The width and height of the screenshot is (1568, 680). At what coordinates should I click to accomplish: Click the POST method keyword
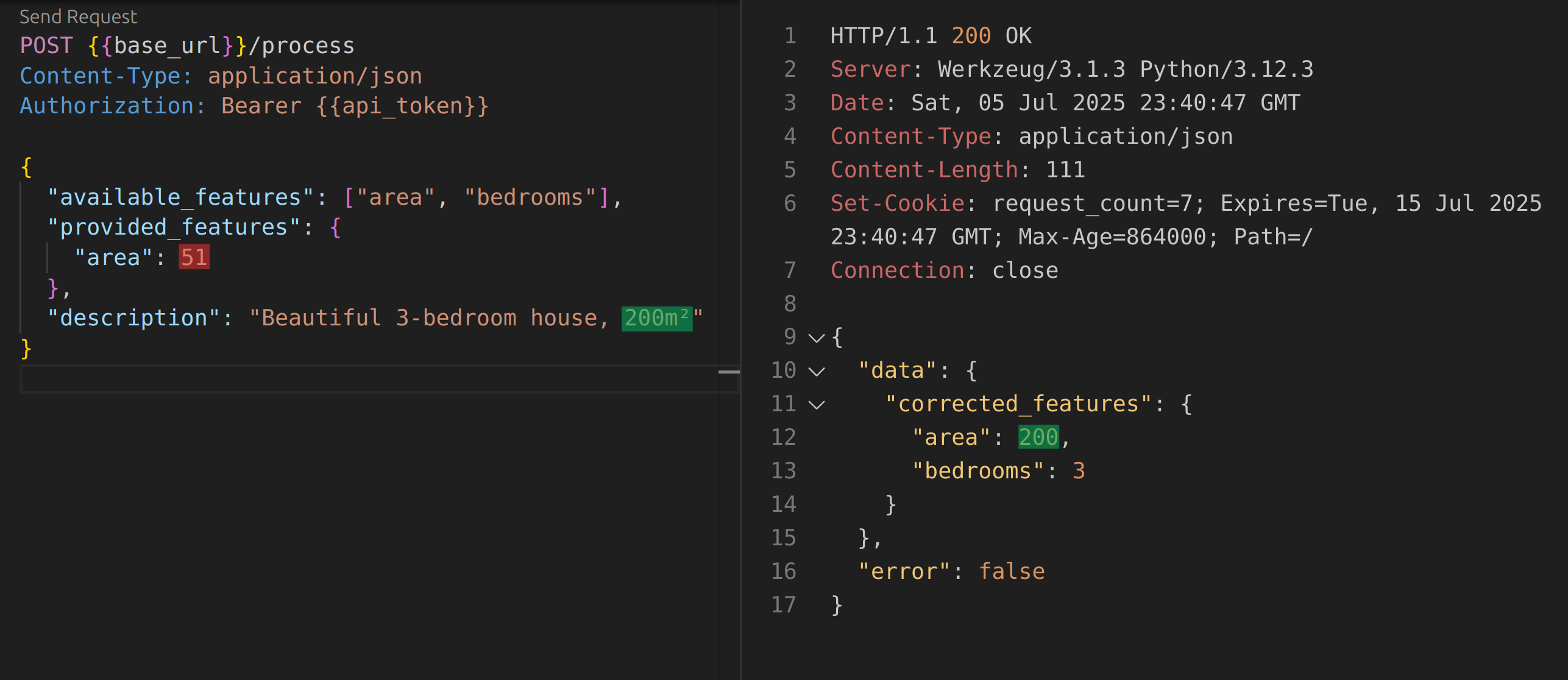pyautogui.click(x=46, y=46)
